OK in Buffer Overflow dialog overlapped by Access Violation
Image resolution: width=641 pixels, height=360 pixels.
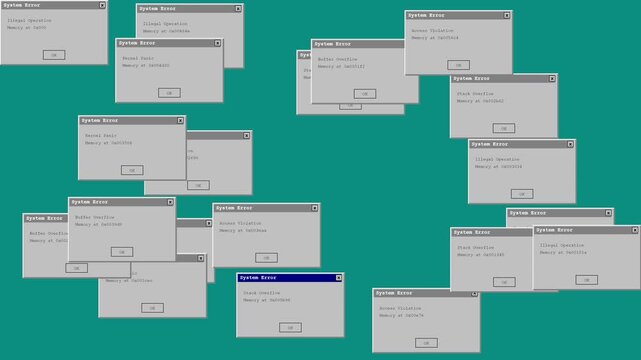[x=365, y=94]
